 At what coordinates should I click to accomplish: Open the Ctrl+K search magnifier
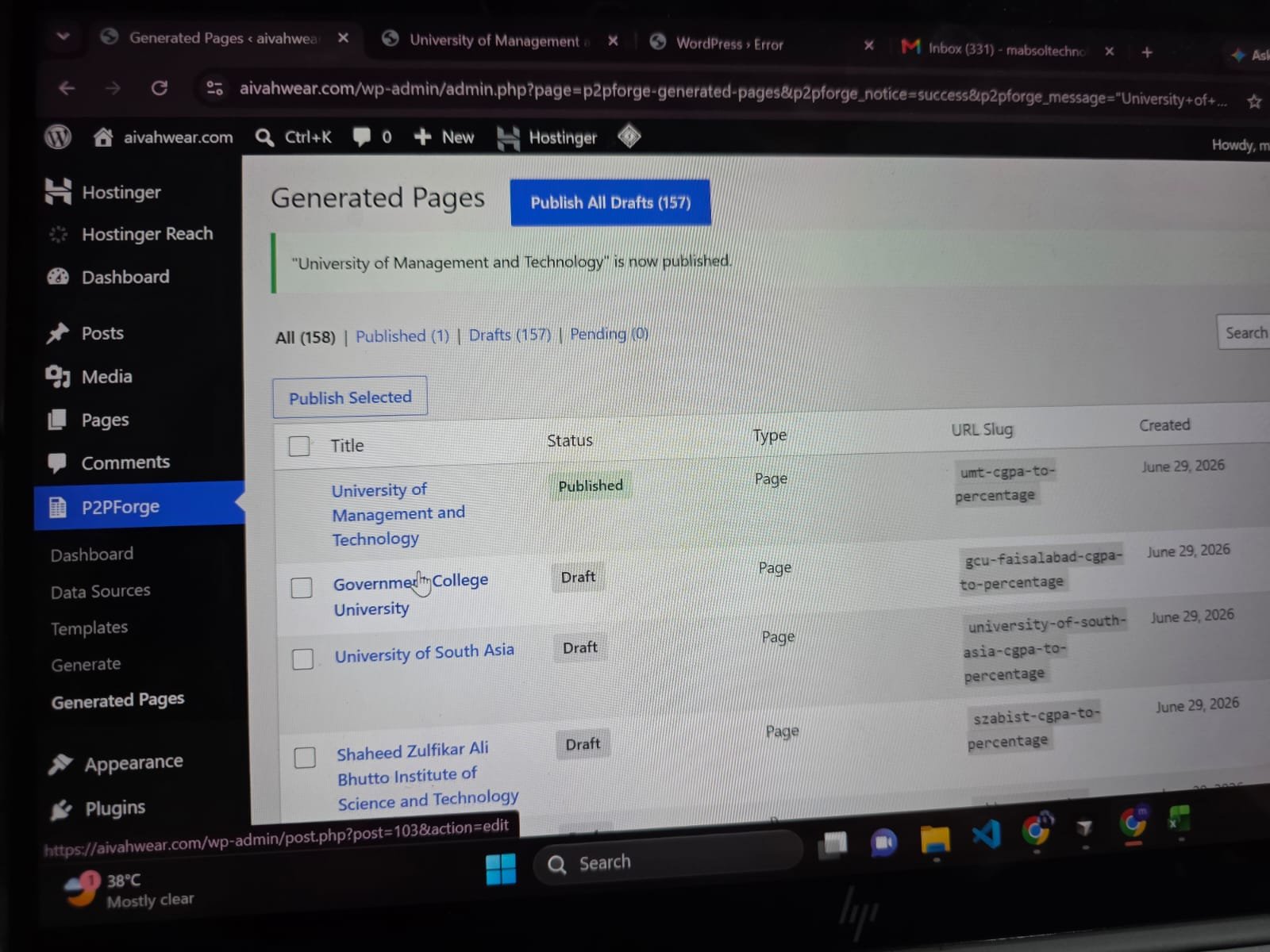coord(264,138)
